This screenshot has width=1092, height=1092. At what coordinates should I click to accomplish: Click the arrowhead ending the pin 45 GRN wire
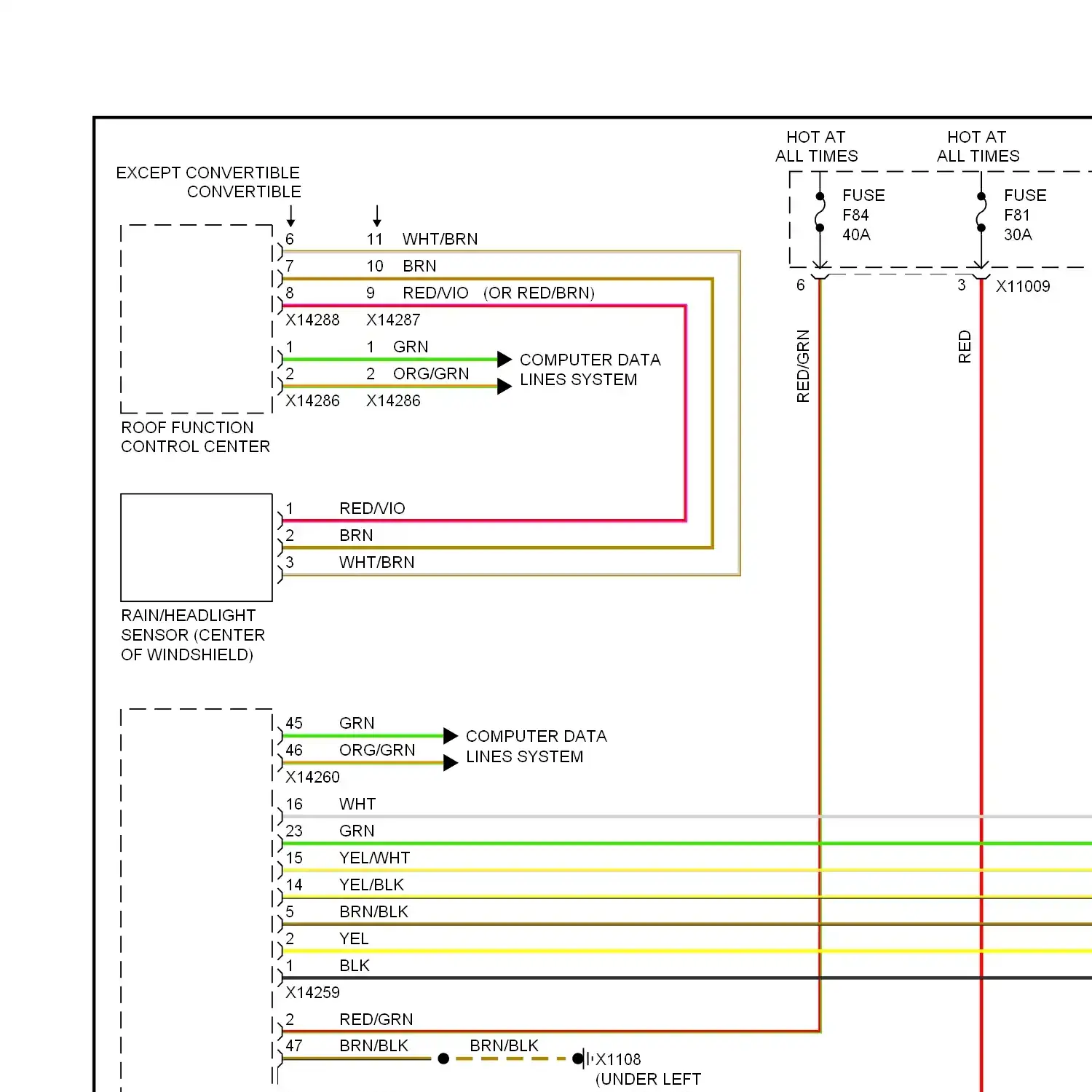[x=451, y=735]
